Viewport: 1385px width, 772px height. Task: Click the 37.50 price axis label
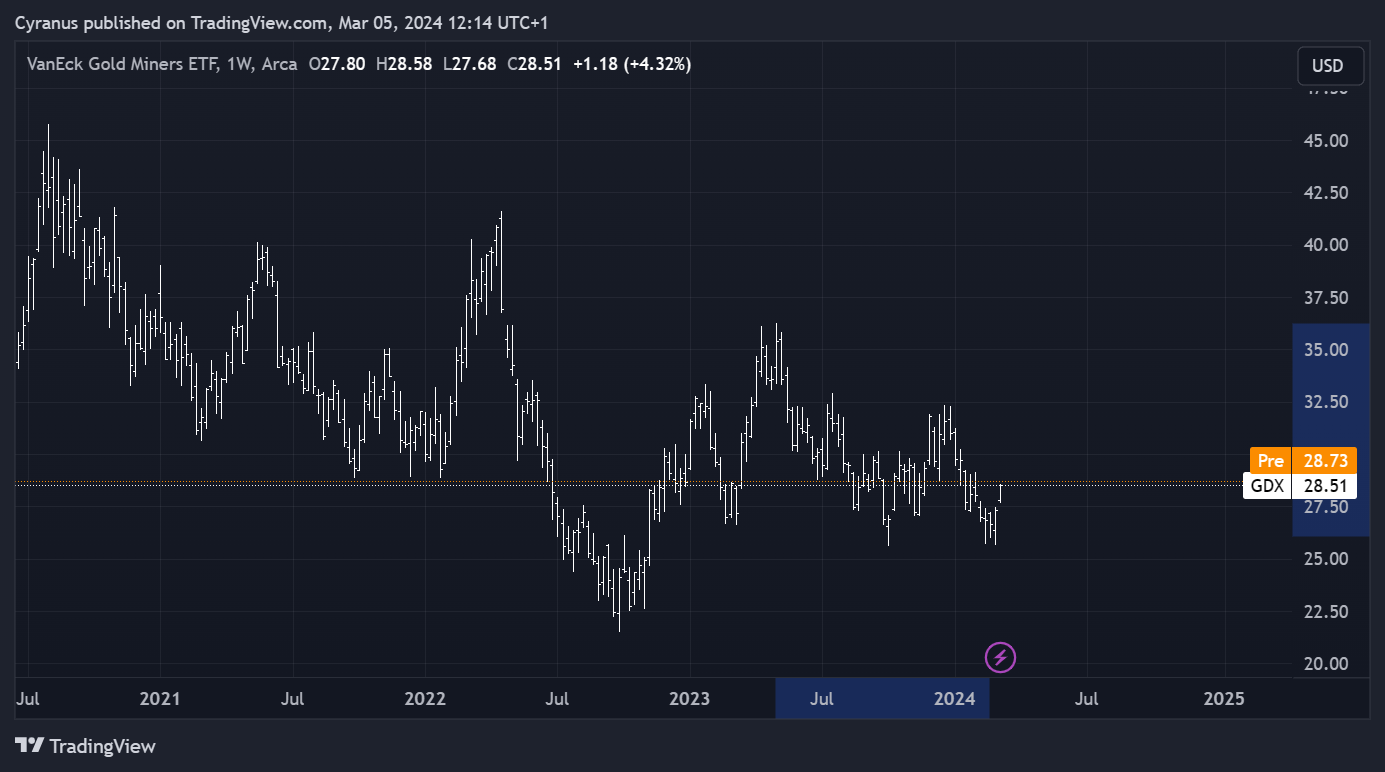coord(1328,297)
